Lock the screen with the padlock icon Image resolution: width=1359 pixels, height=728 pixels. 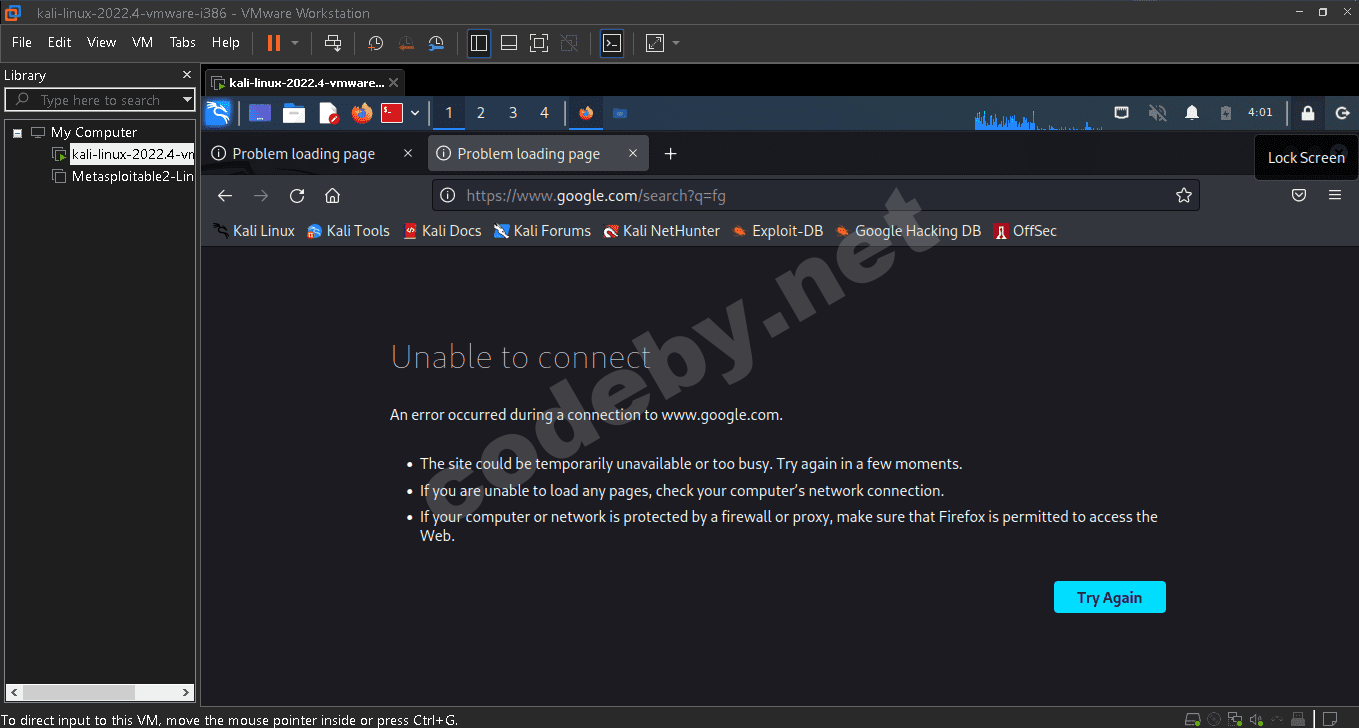1307,113
